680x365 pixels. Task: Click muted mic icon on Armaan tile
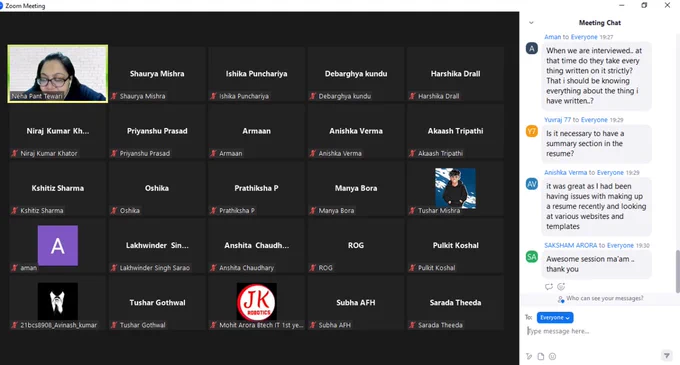coord(213,153)
